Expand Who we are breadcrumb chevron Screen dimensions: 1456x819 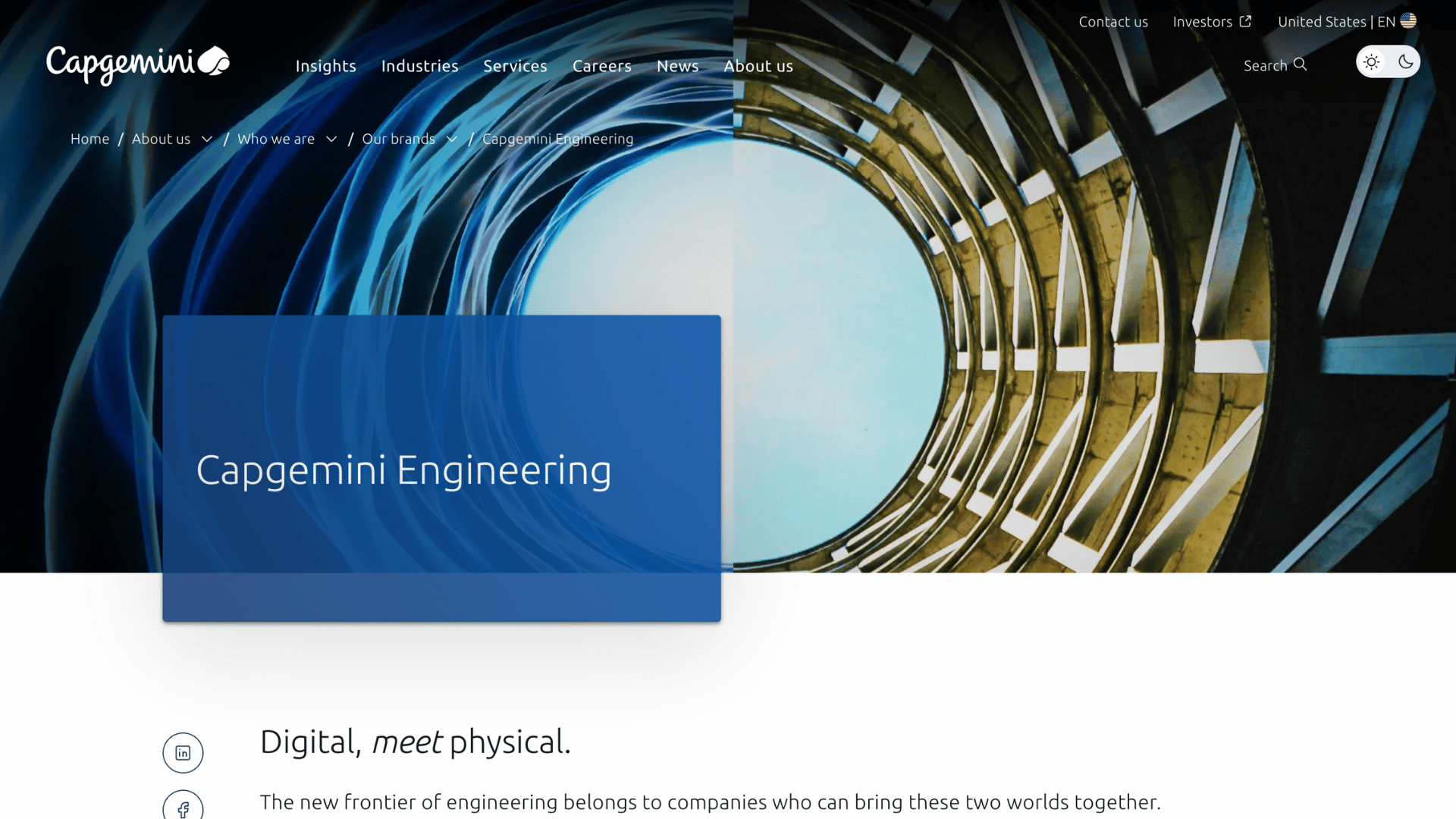click(331, 140)
